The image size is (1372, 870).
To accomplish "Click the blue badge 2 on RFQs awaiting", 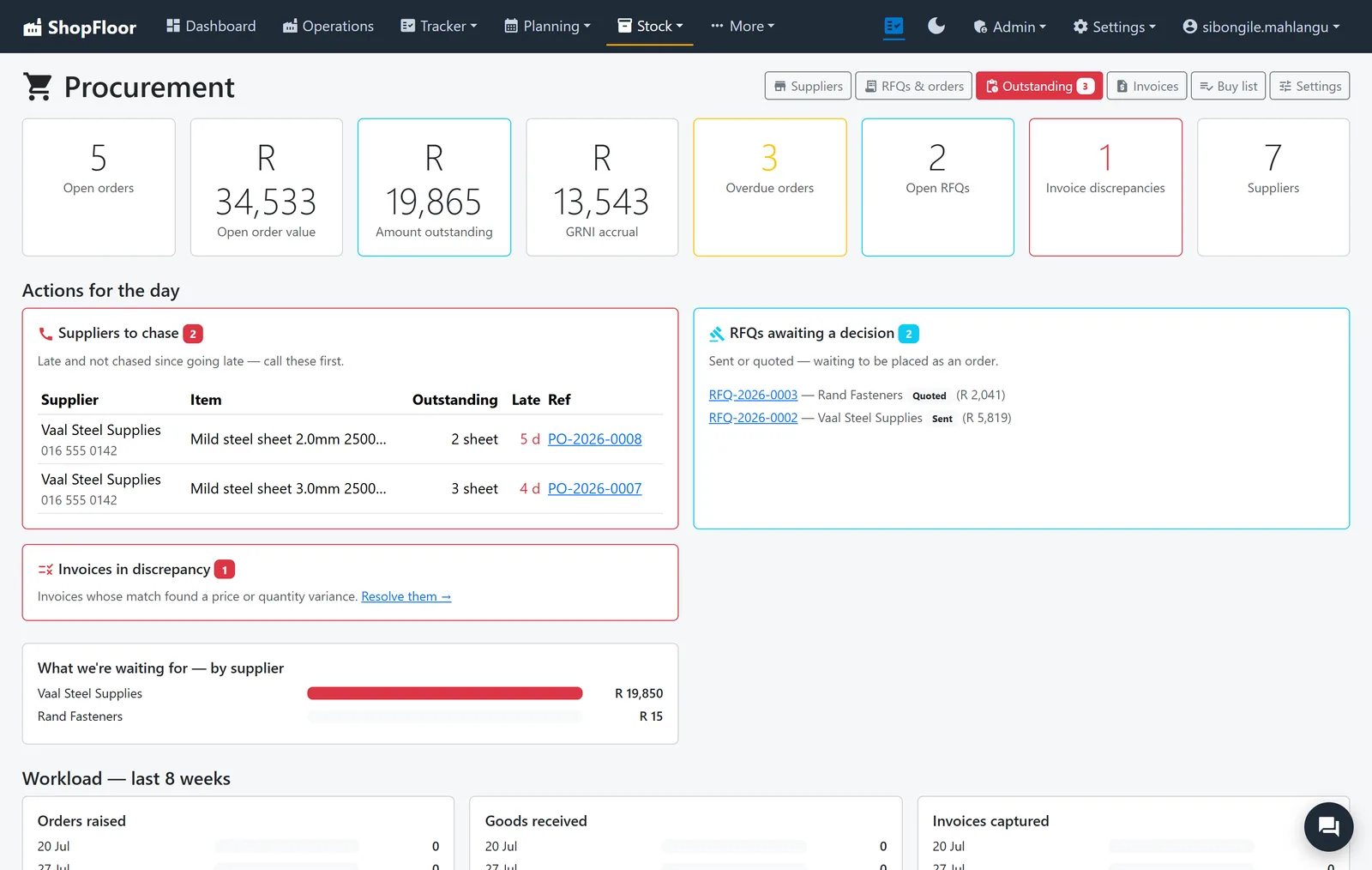I will [x=909, y=334].
